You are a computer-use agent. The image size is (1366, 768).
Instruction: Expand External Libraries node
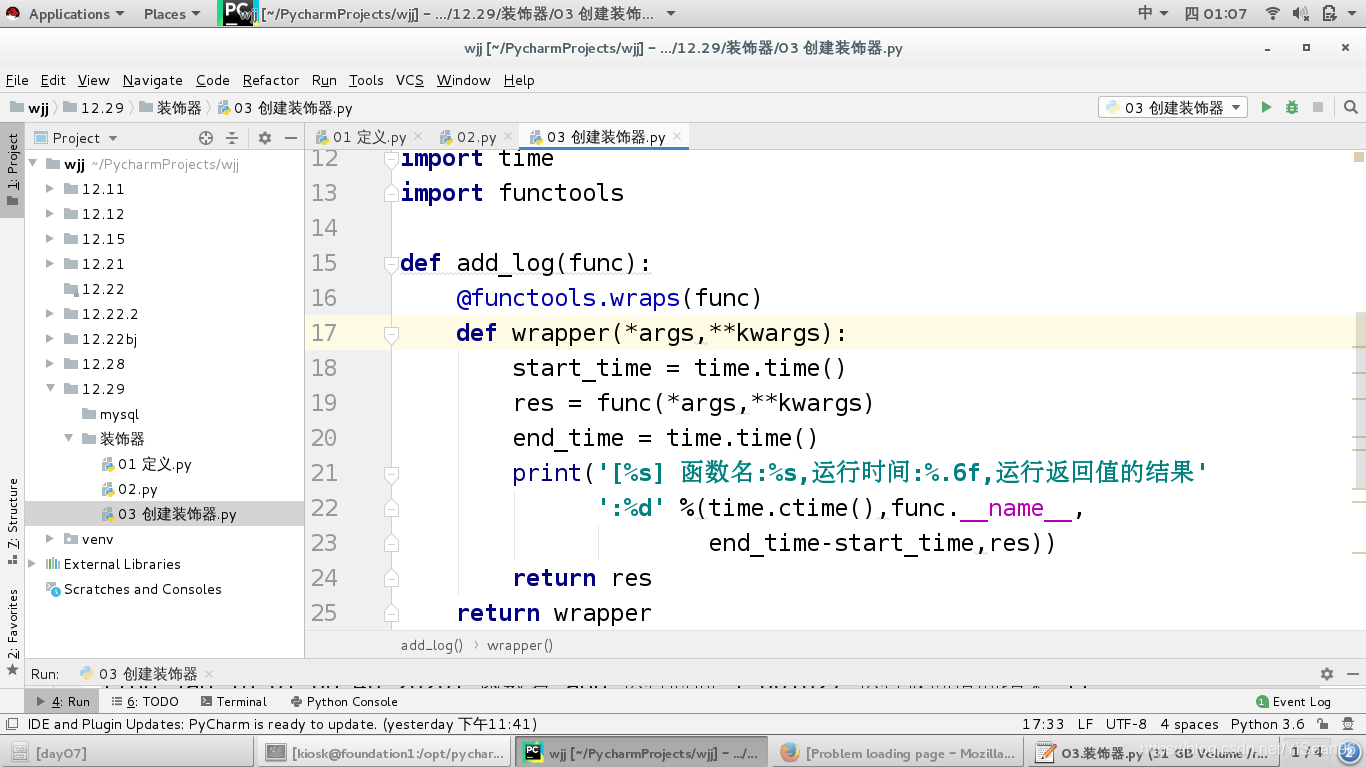pos(33,564)
